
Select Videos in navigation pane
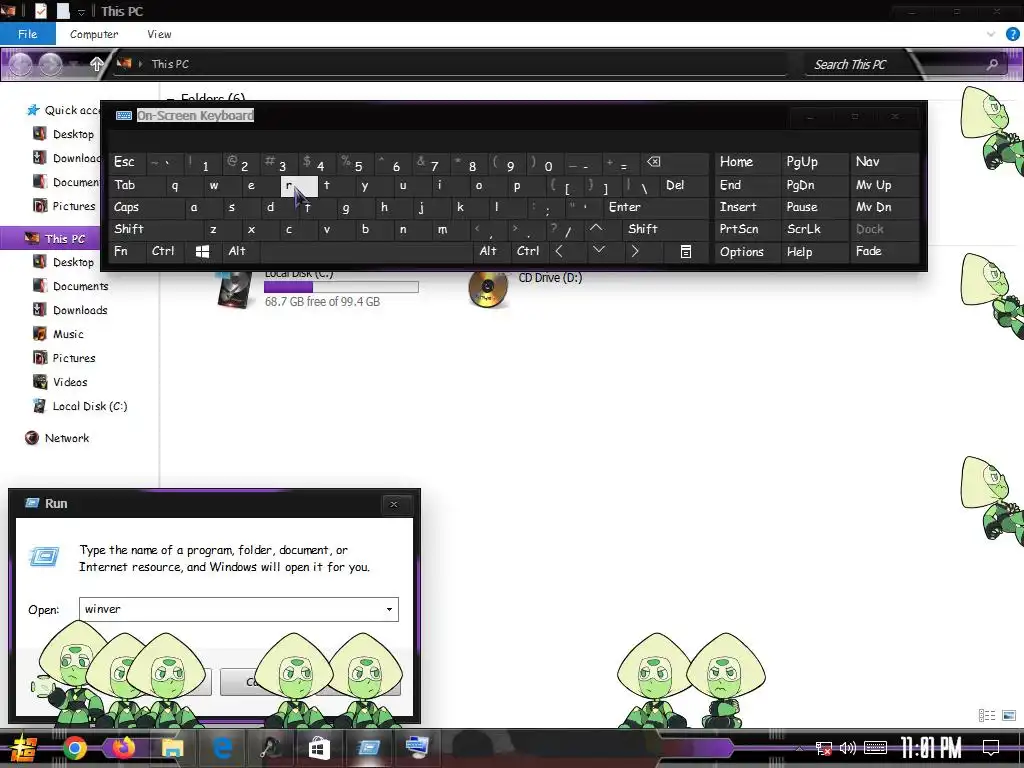pos(70,382)
